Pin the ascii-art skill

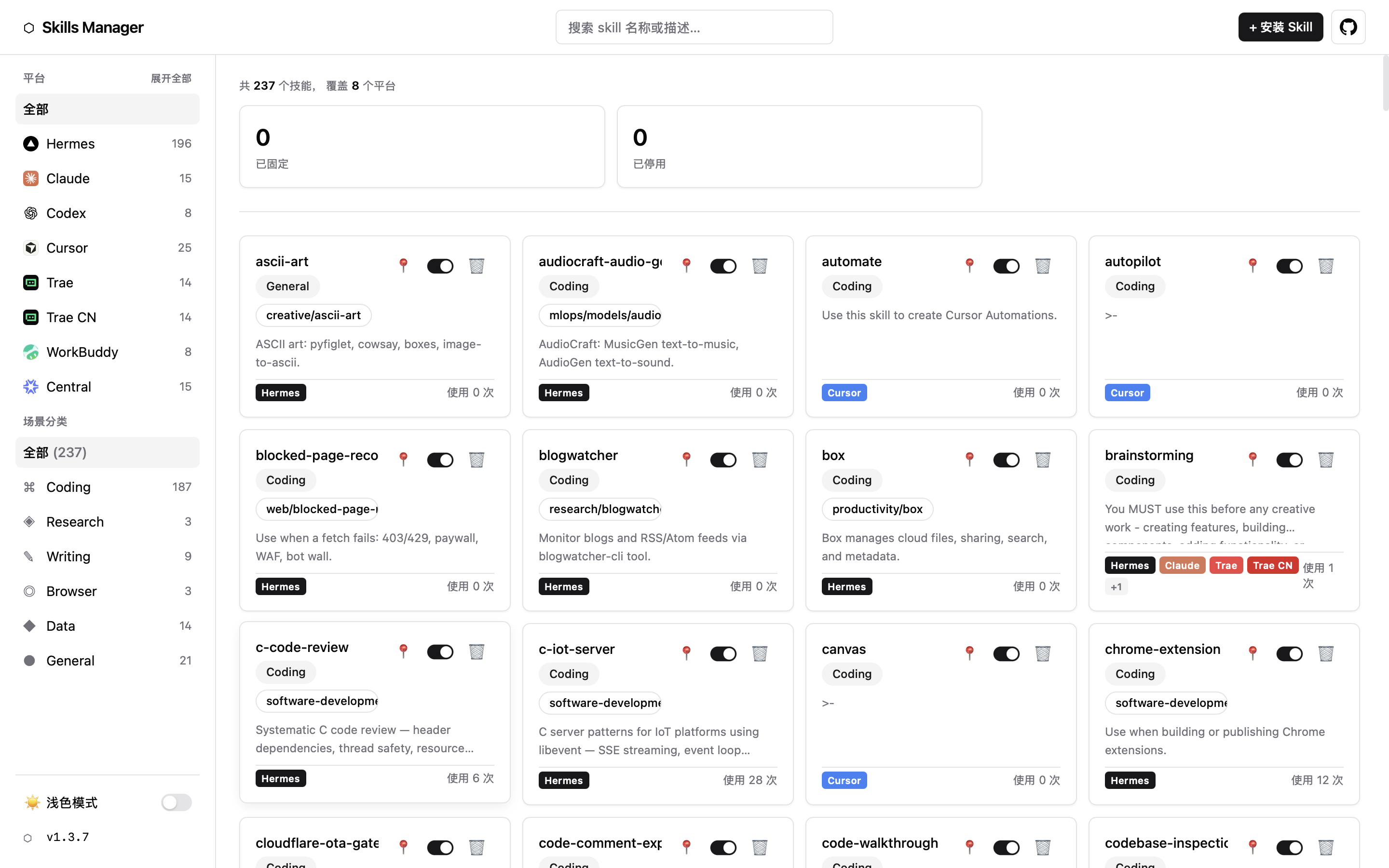[x=404, y=265]
